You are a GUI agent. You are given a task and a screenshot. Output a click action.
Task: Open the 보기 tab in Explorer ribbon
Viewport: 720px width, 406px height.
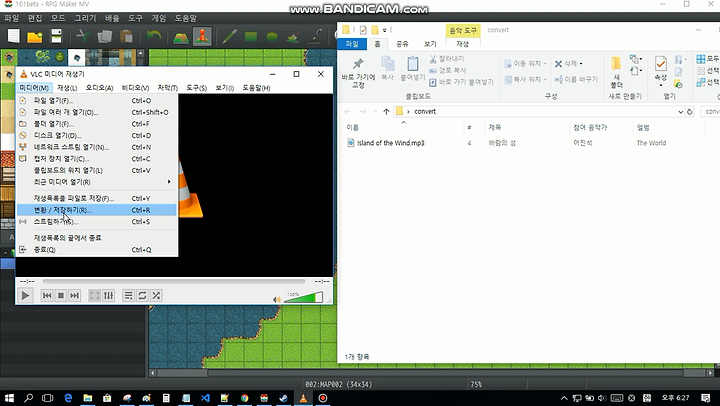(430, 44)
